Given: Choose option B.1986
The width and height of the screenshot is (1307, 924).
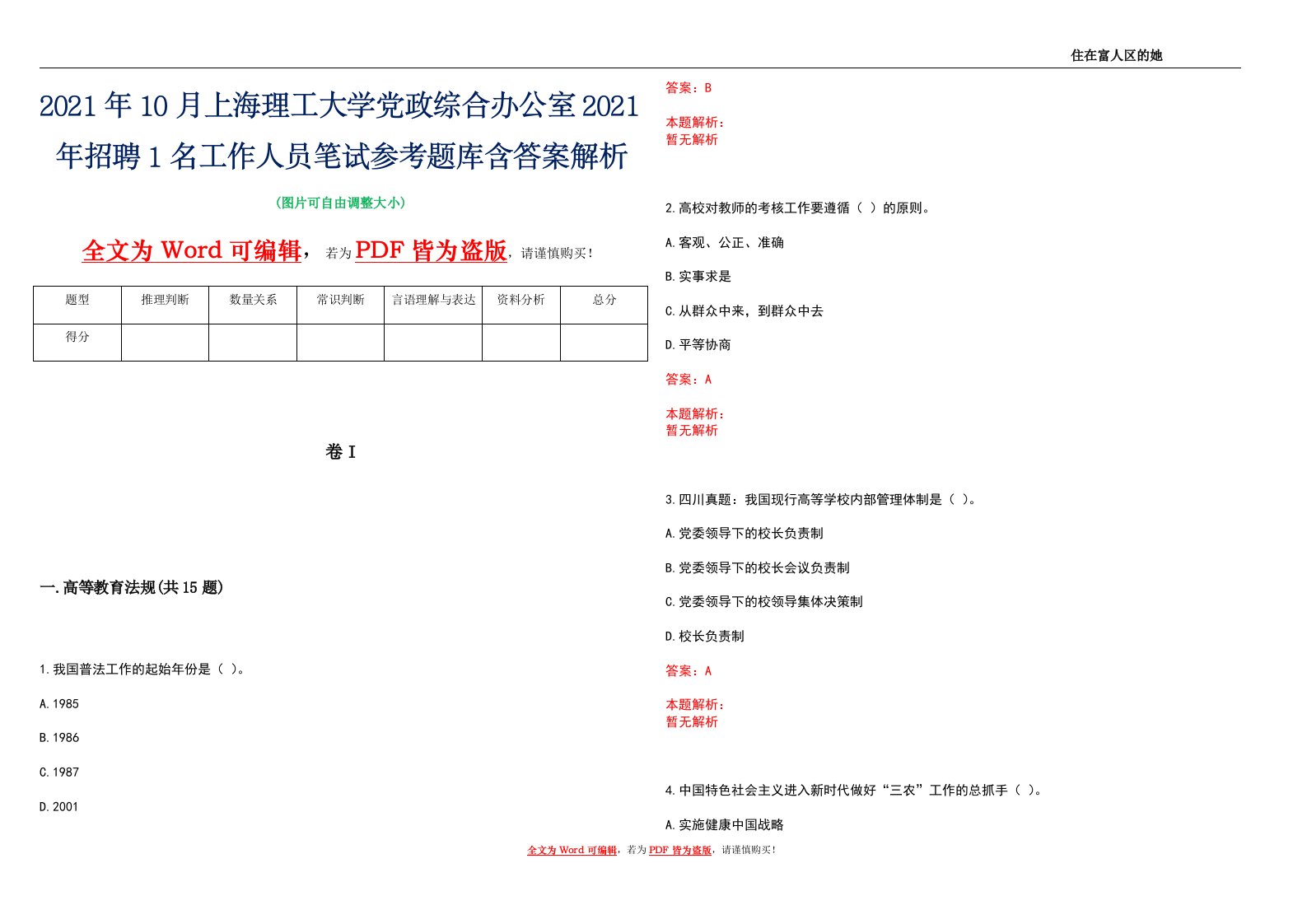Looking at the screenshot, I should (x=59, y=738).
